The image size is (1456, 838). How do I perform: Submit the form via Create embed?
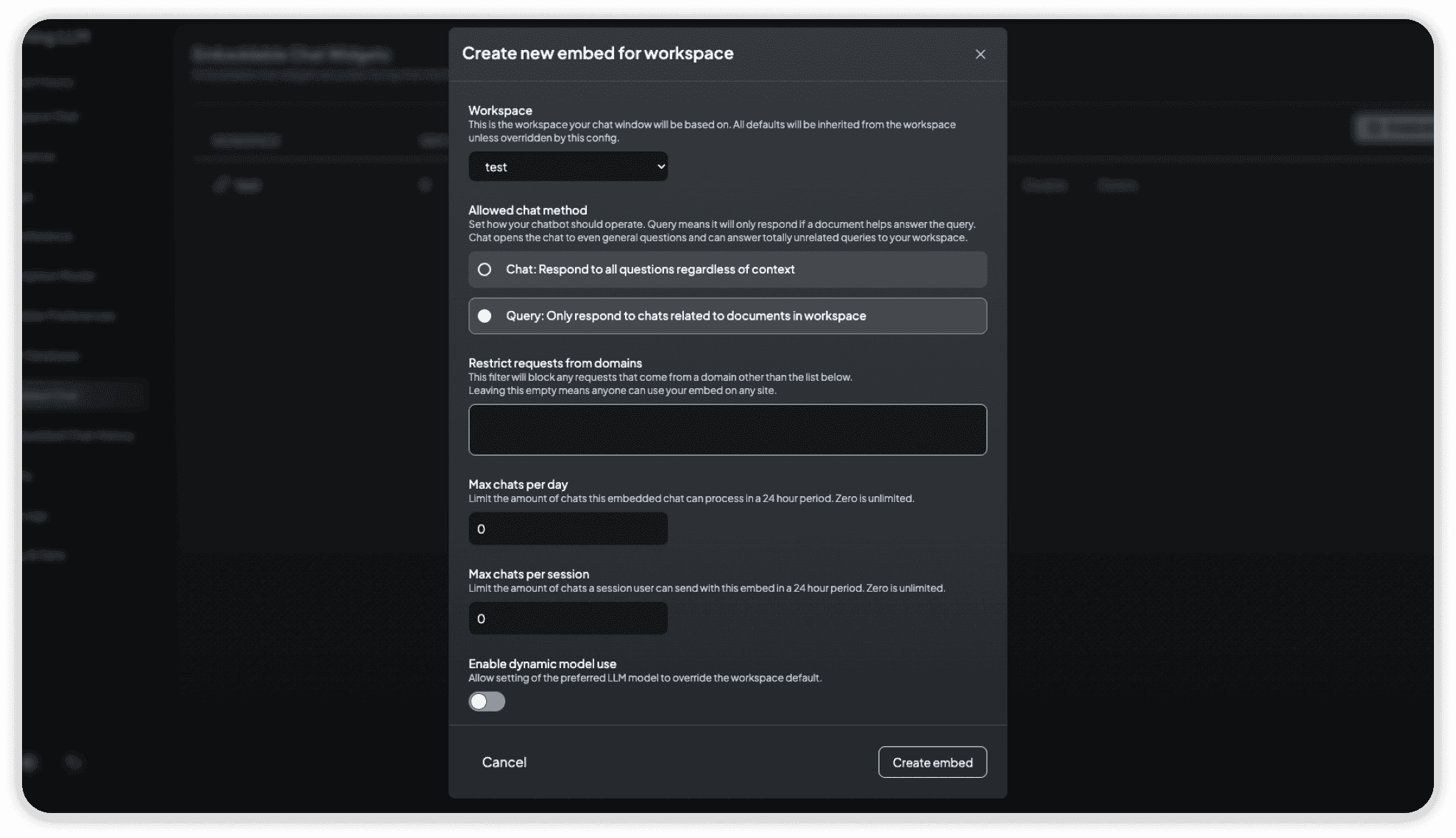click(x=932, y=762)
